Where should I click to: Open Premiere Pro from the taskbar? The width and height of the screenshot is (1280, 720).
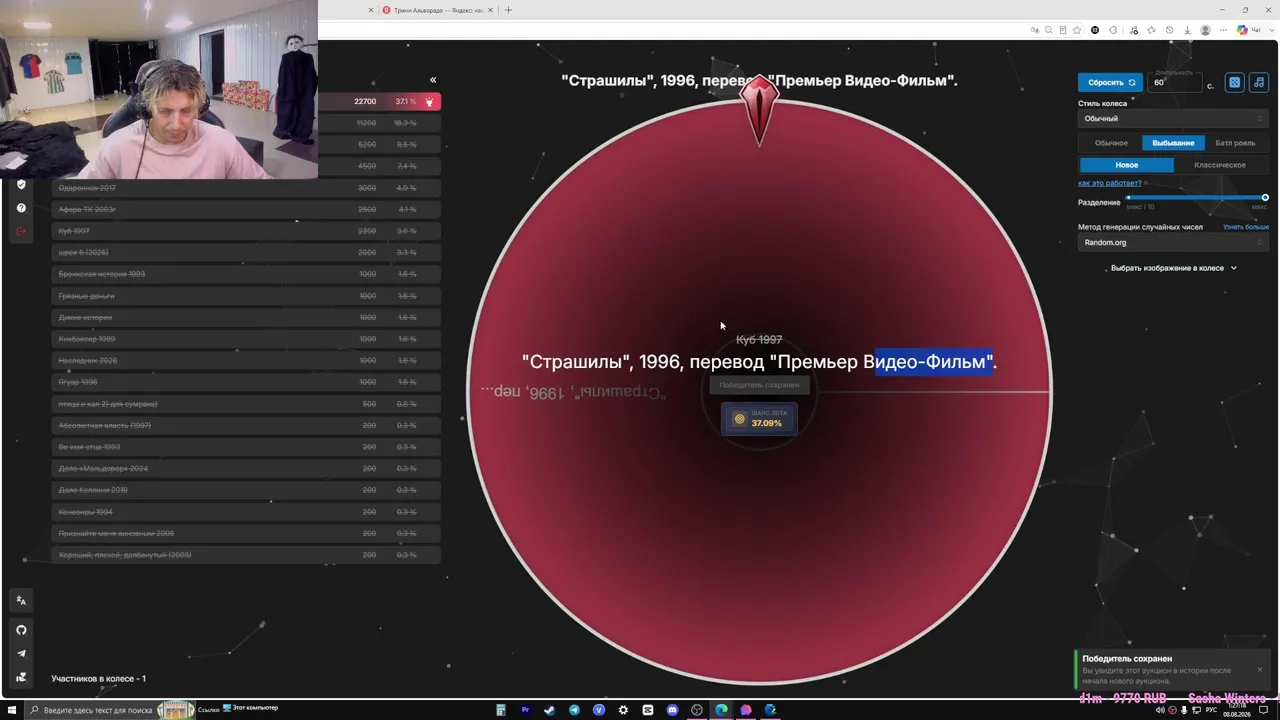(525, 710)
